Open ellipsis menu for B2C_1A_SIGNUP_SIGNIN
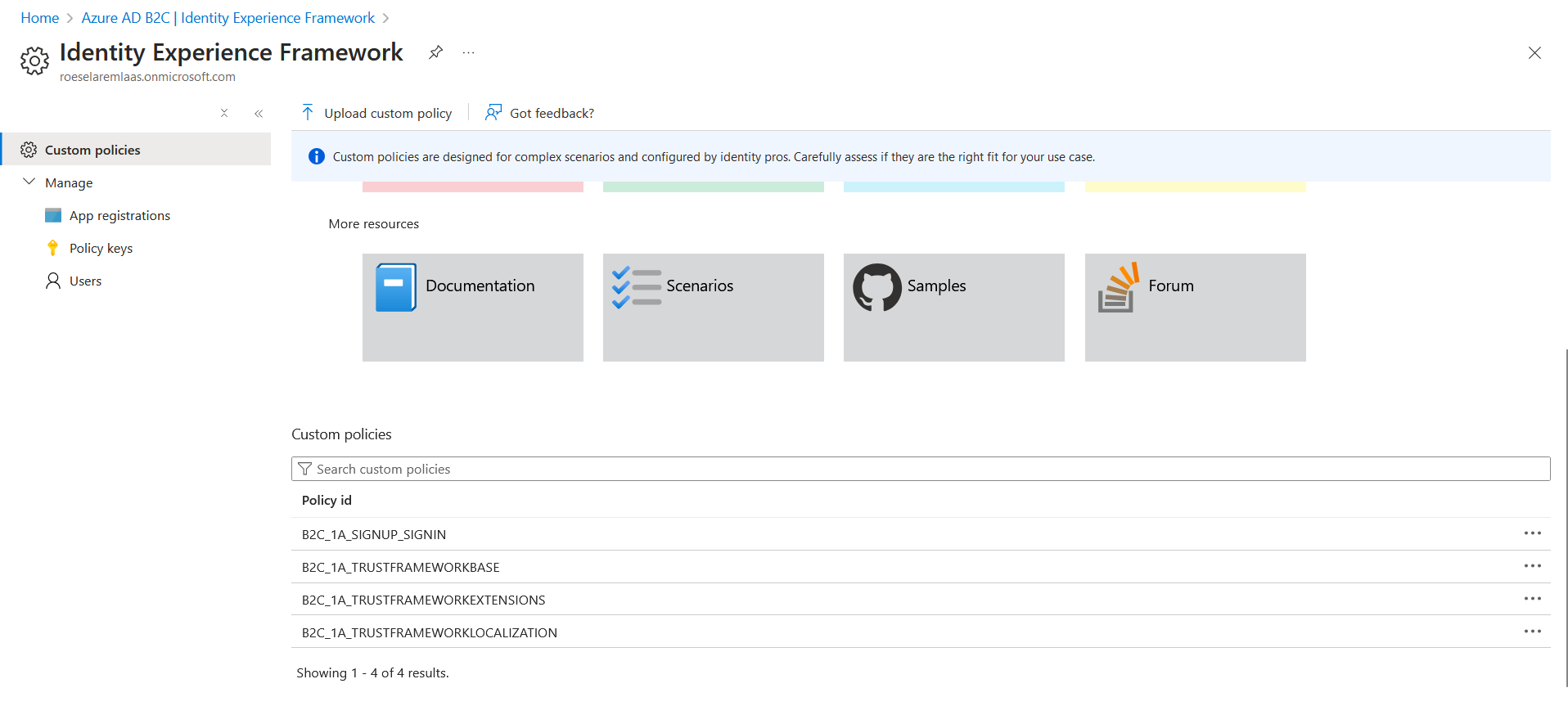 1533,533
